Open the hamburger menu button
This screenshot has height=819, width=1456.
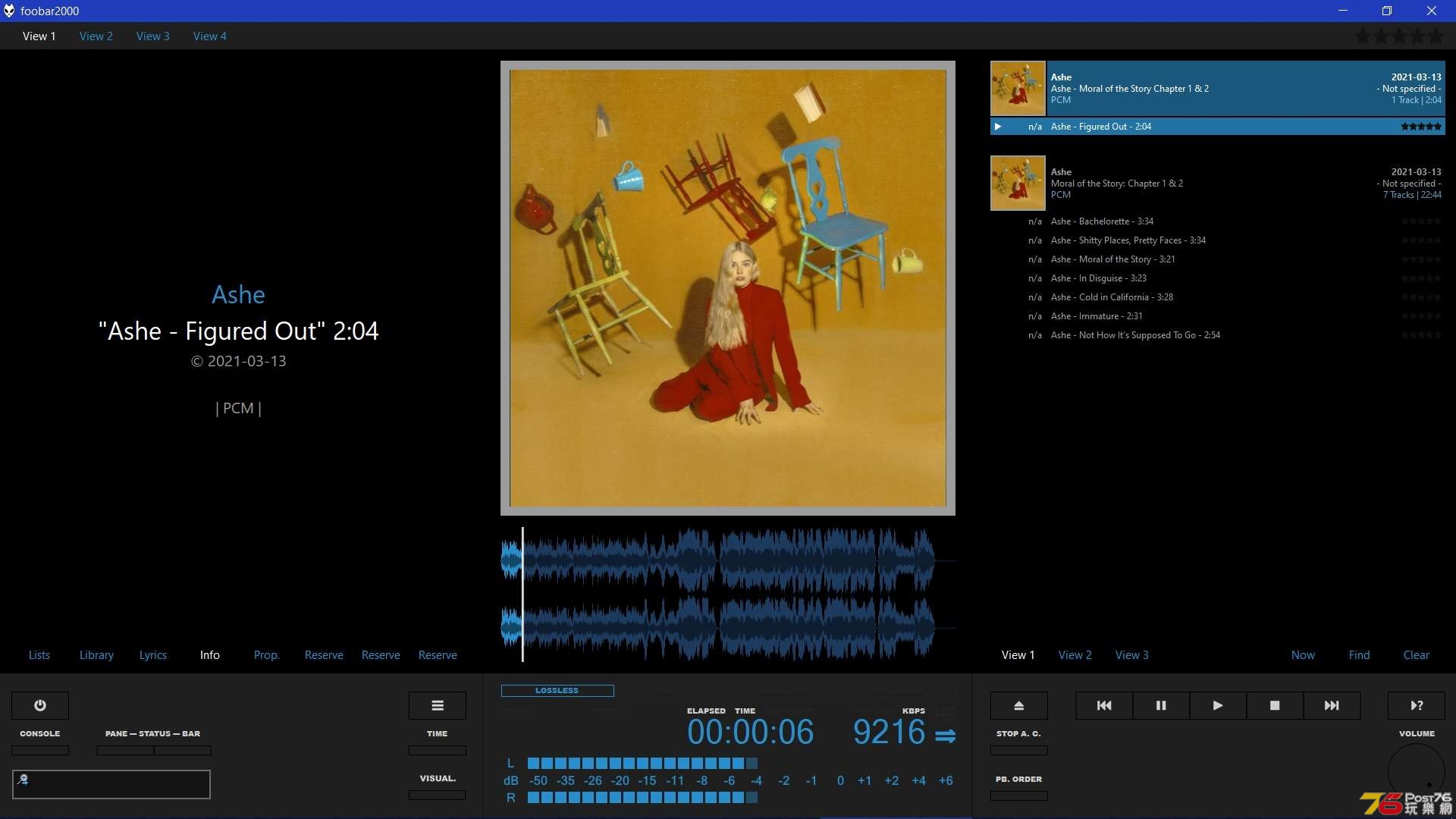pos(438,705)
